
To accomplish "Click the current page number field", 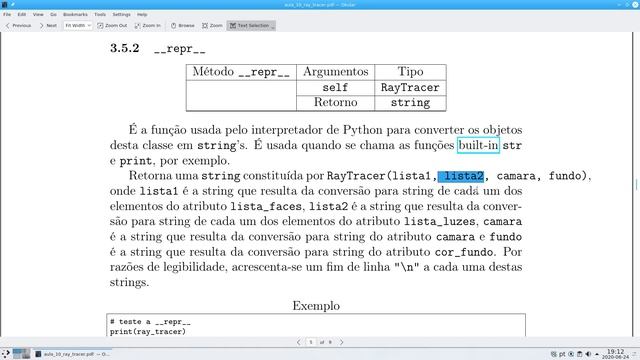I will (x=311, y=342).
